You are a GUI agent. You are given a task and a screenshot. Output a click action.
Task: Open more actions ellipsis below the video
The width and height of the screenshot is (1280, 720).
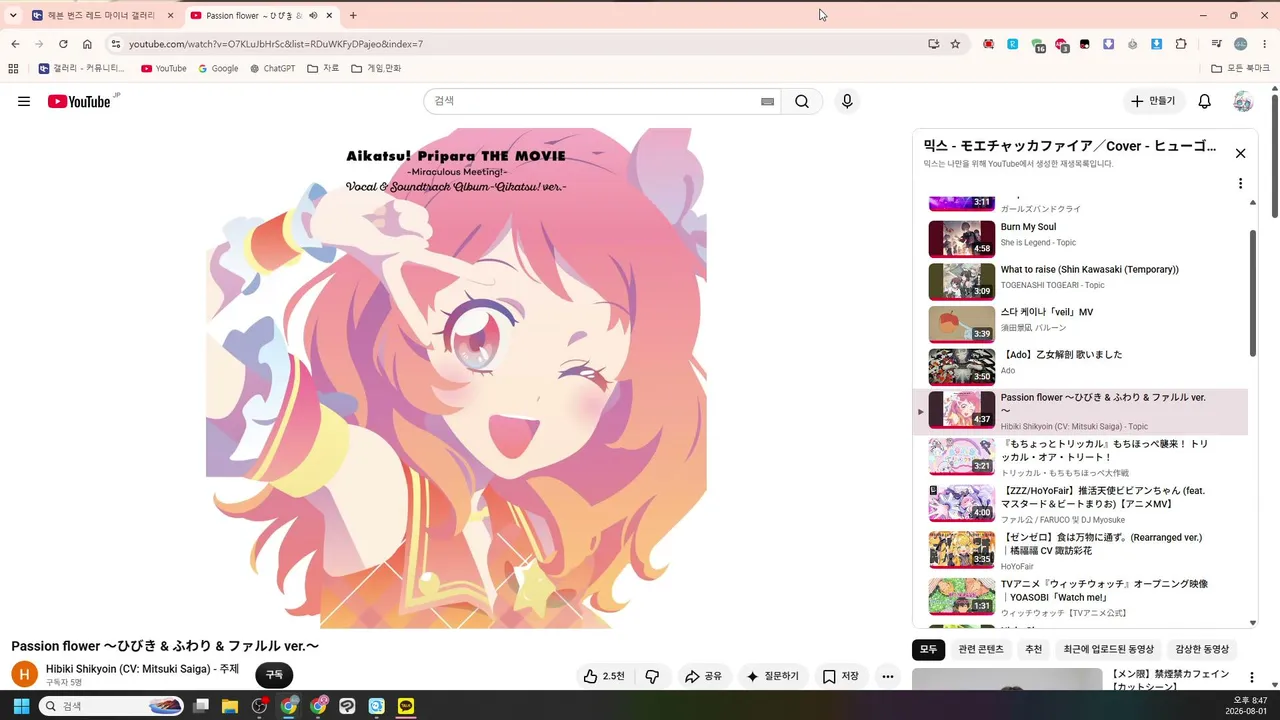[887, 677]
